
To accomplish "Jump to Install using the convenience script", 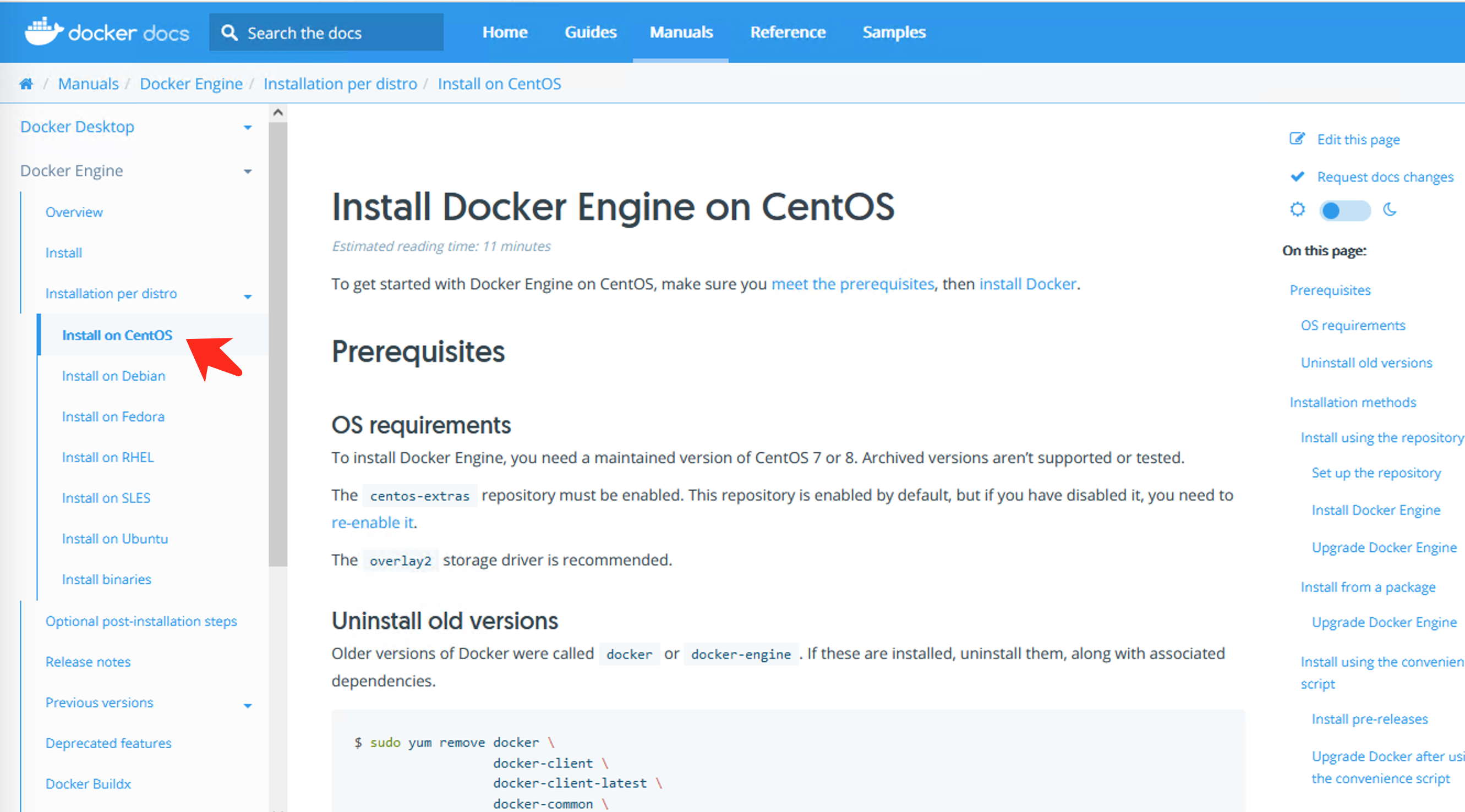I will tap(1382, 673).
